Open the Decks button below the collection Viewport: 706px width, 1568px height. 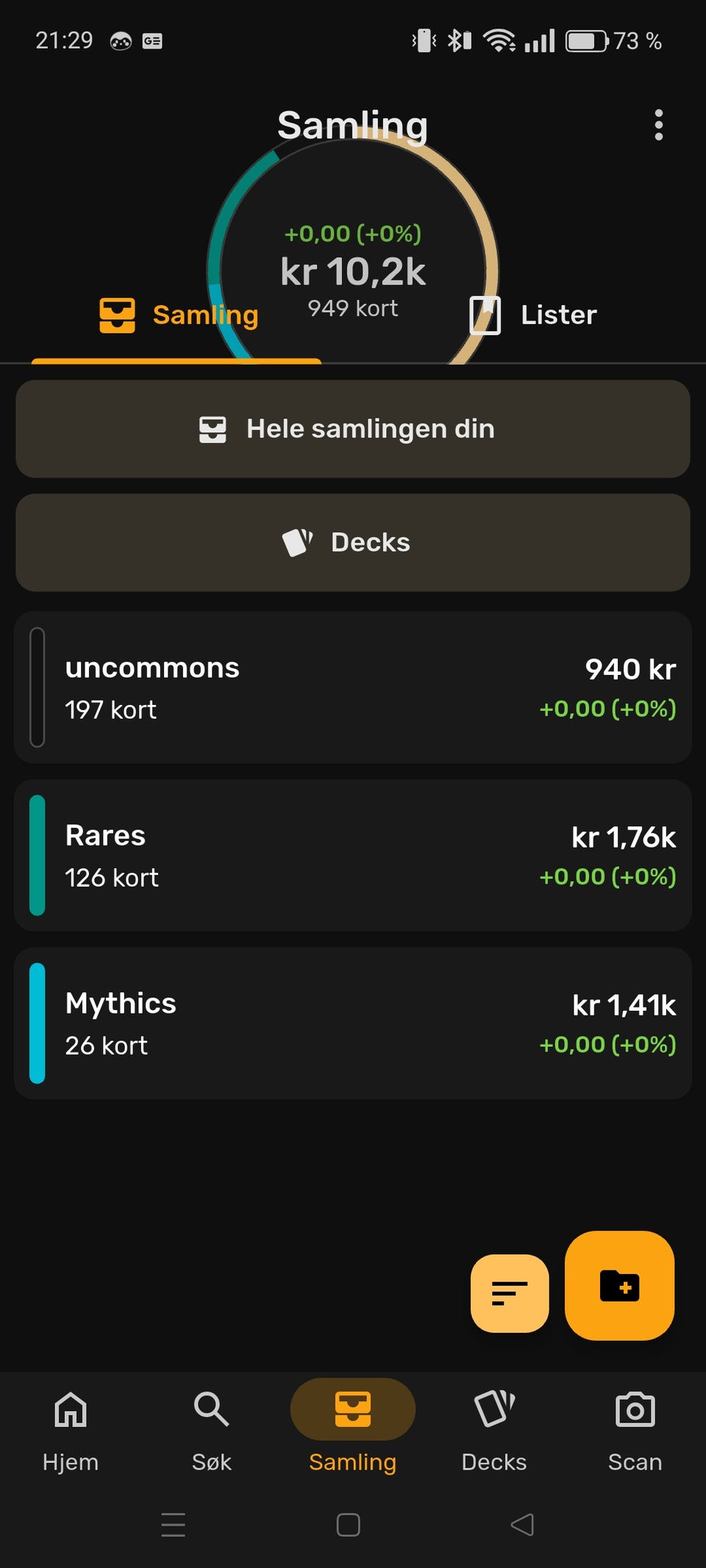353,543
